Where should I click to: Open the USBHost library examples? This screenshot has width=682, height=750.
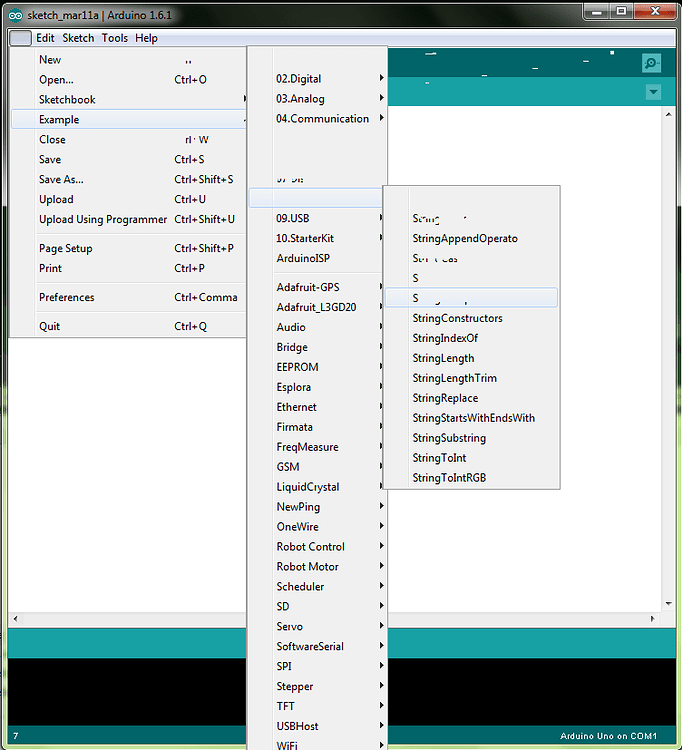pos(318,726)
